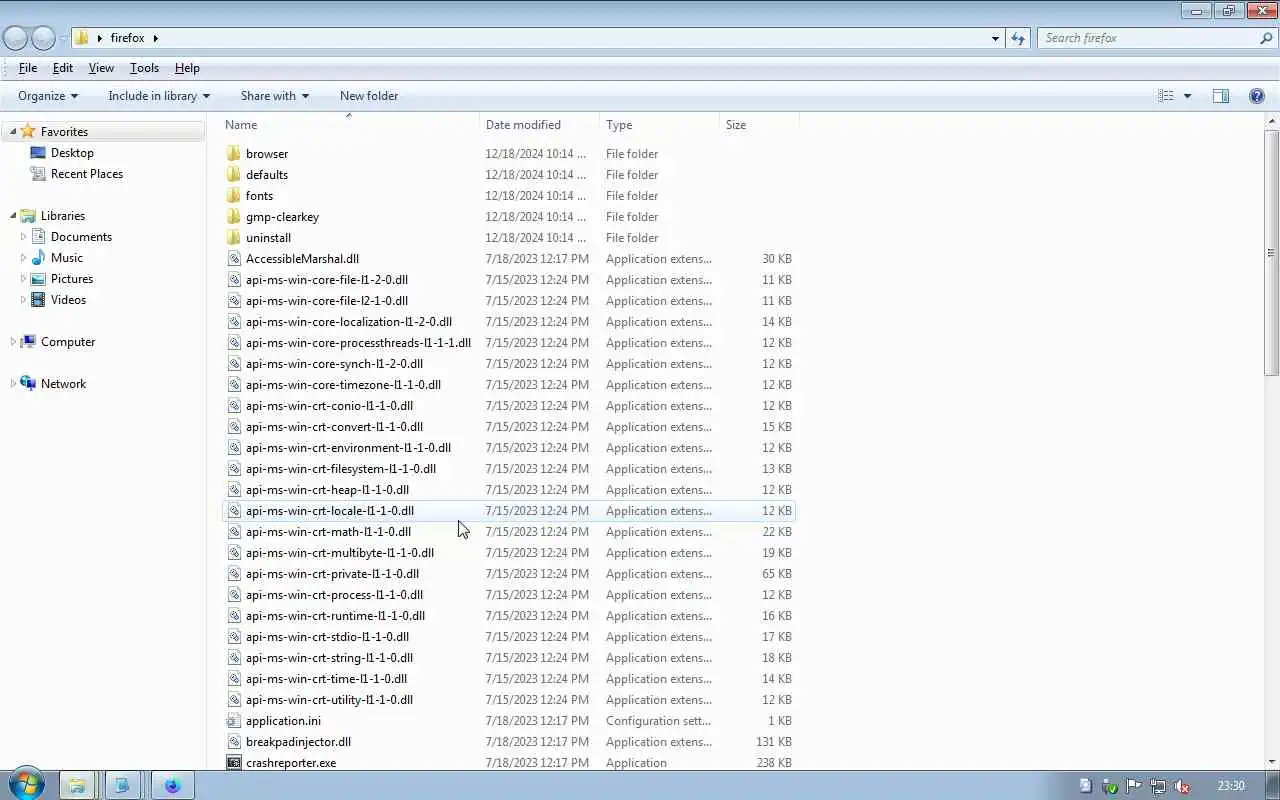The width and height of the screenshot is (1280, 800).
Task: Sort by Size column header
Action: [x=759, y=125]
